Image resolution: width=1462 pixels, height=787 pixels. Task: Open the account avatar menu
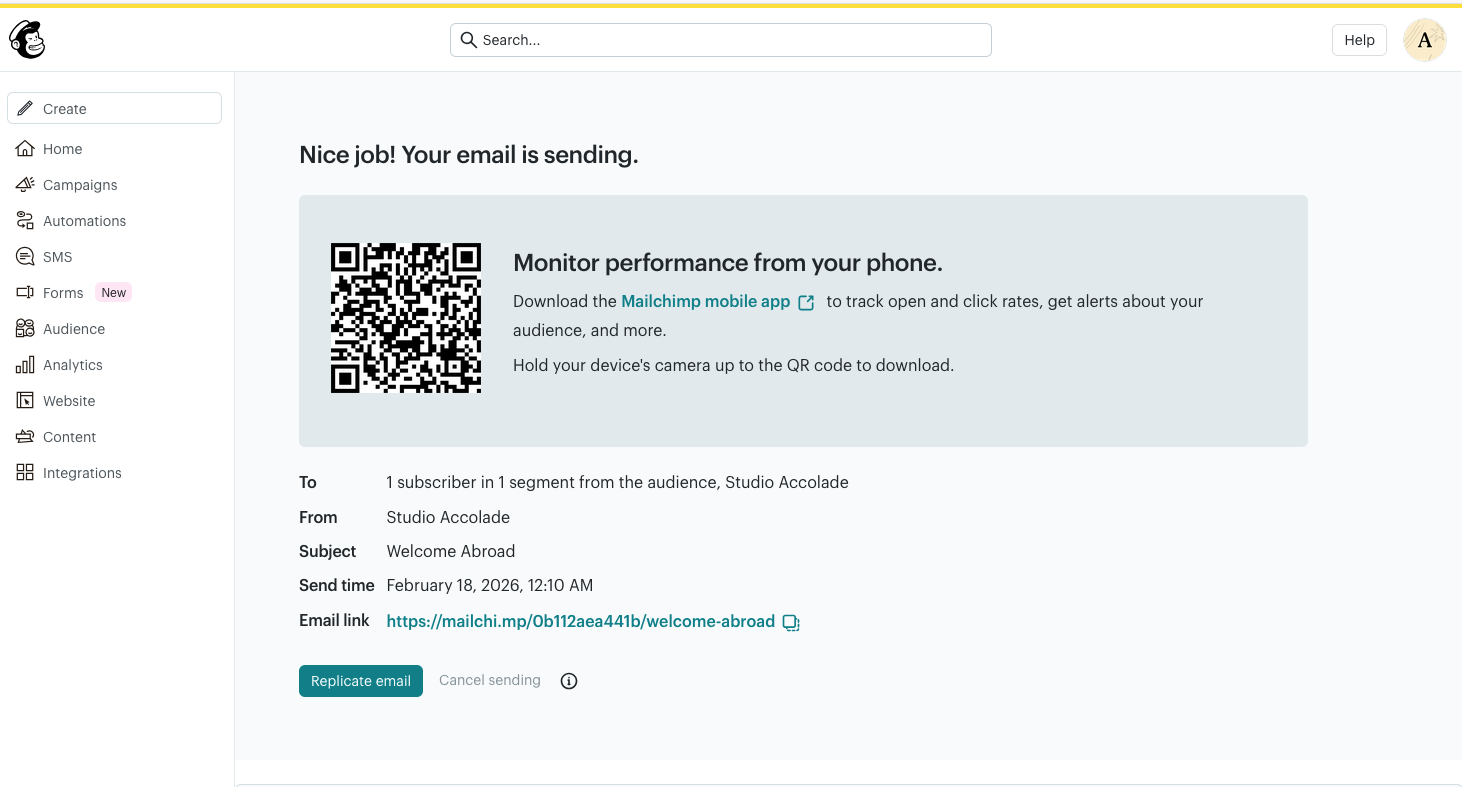pos(1424,40)
